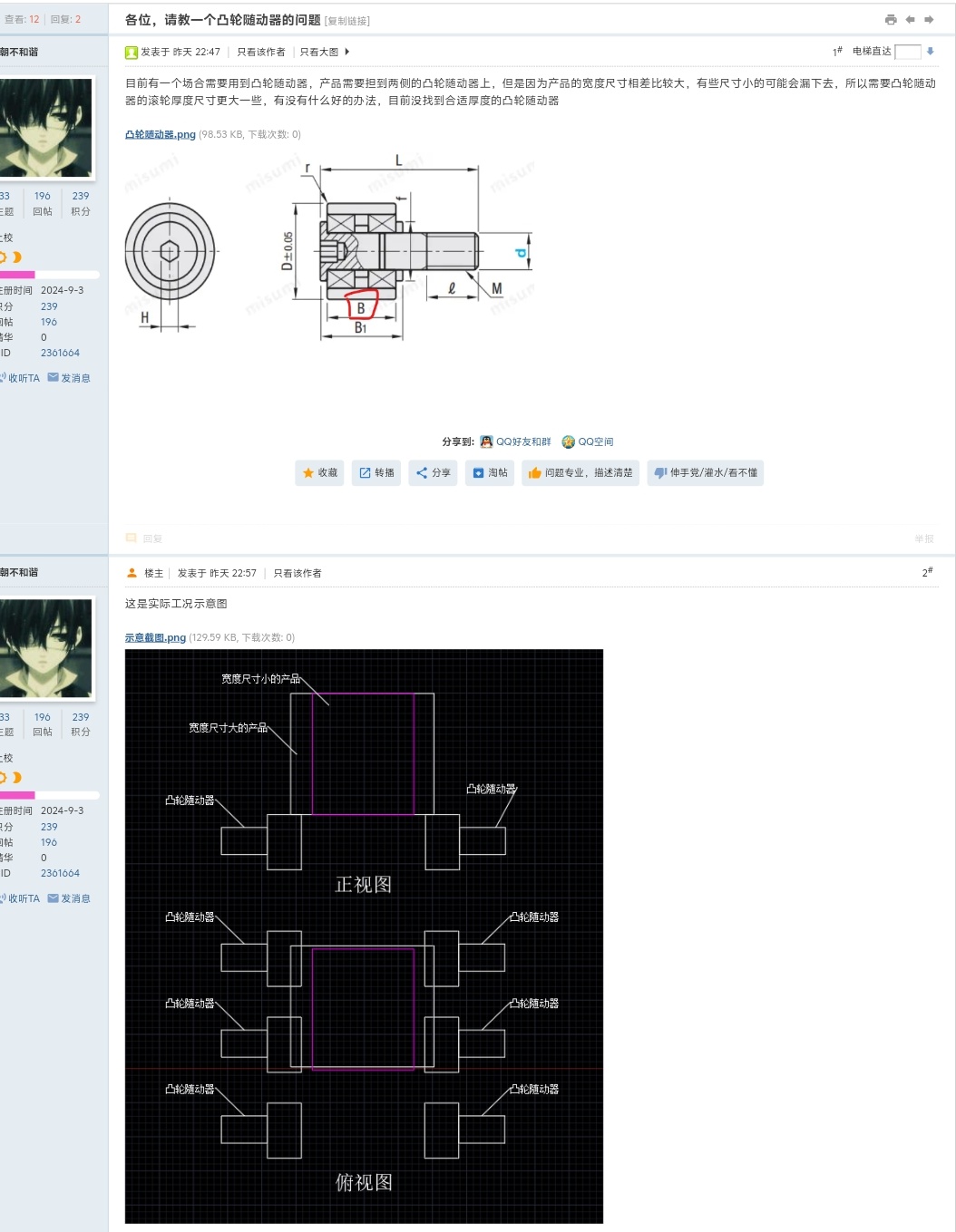Click 只看该作者 filter on second post
Viewport: 956px width, 1232px height.
[298, 574]
